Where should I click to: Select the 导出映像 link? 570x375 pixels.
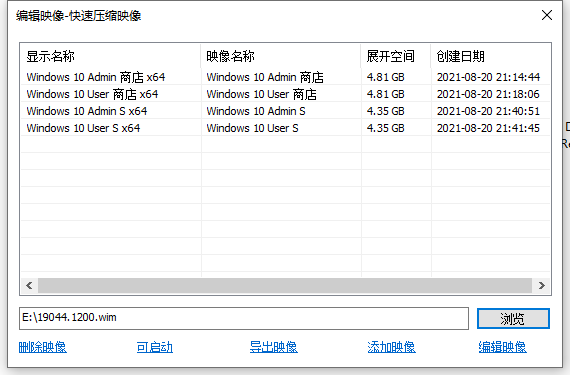pyautogui.click(x=273, y=347)
